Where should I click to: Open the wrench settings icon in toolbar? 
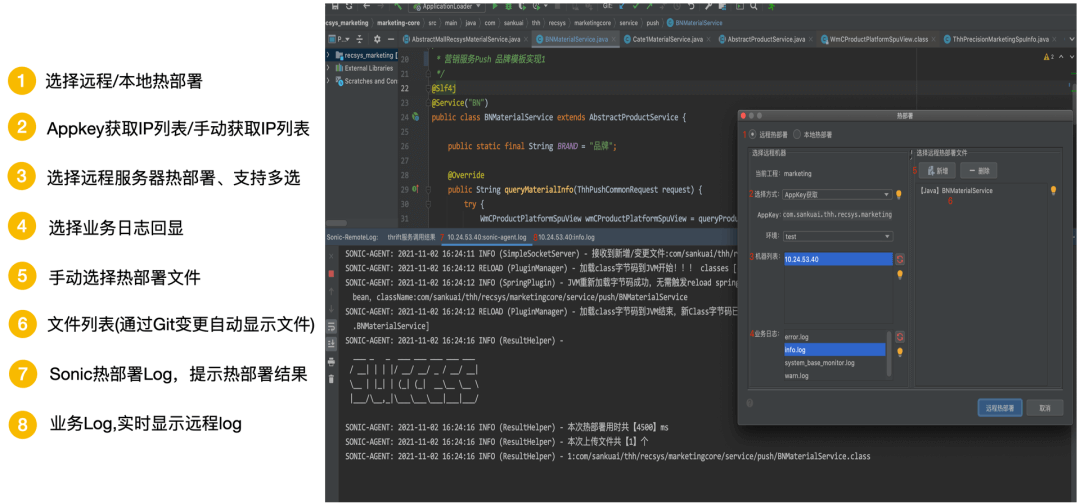tap(708, 6)
